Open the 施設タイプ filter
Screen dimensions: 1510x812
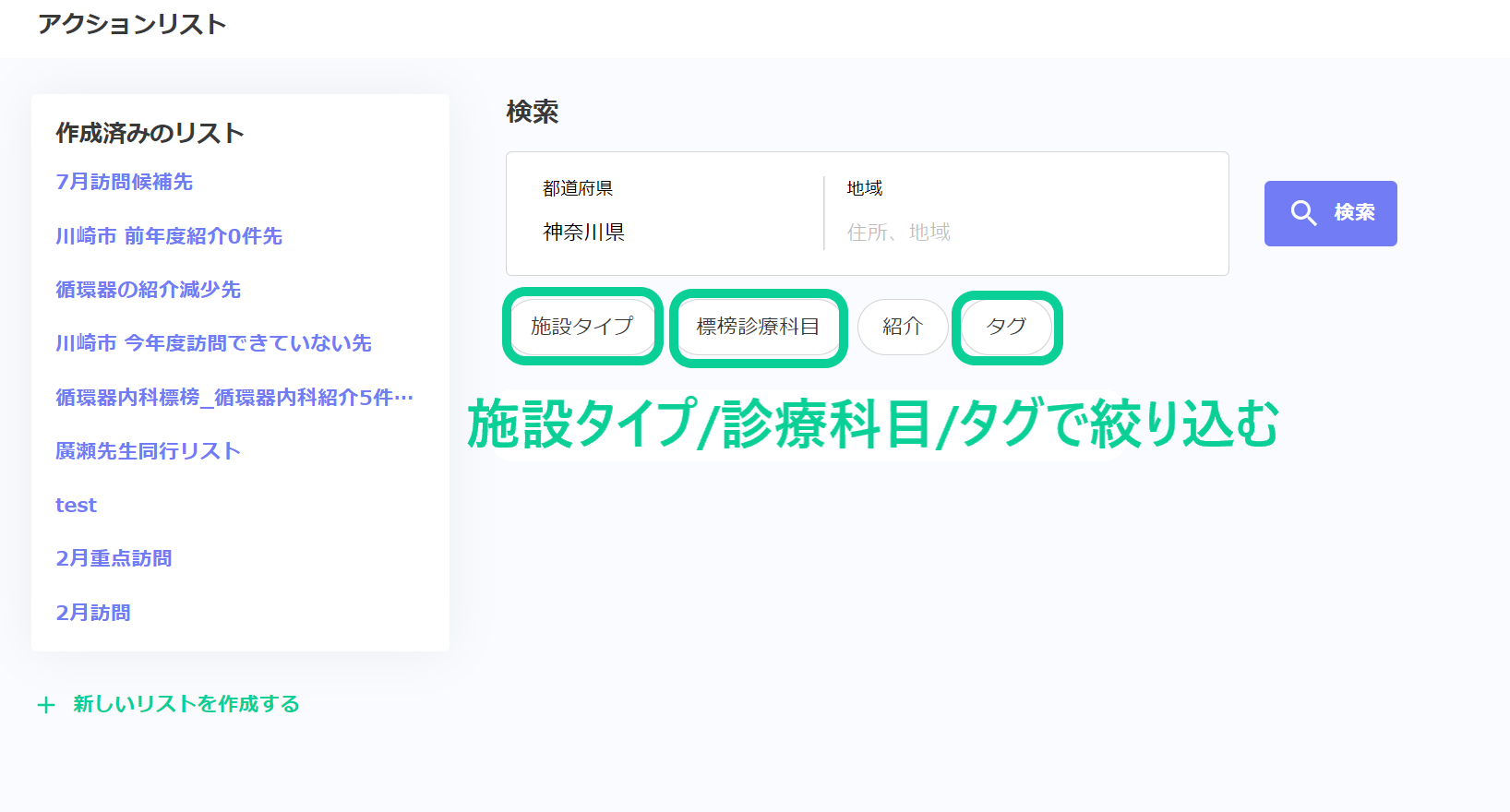582,327
